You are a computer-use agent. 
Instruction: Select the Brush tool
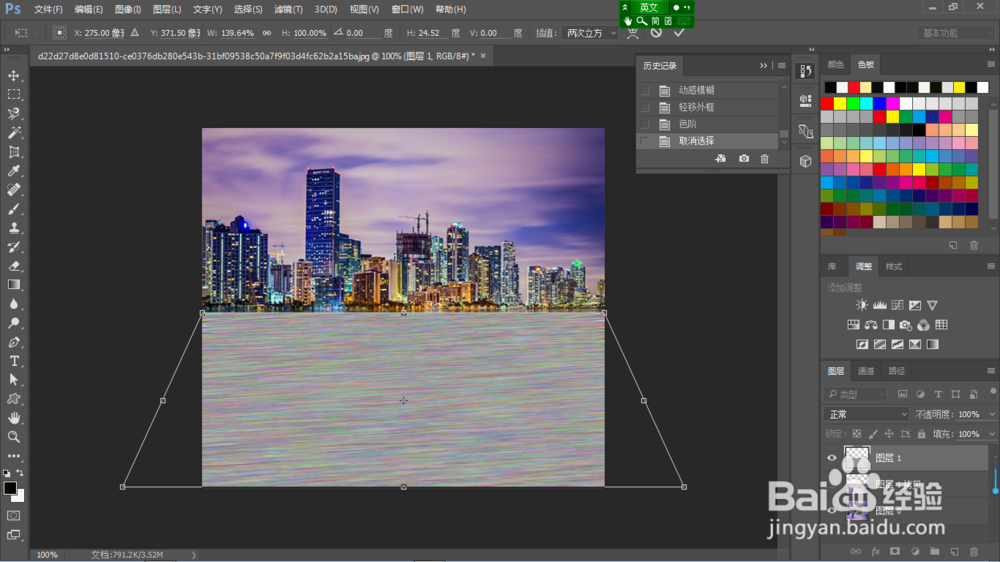tap(13, 209)
